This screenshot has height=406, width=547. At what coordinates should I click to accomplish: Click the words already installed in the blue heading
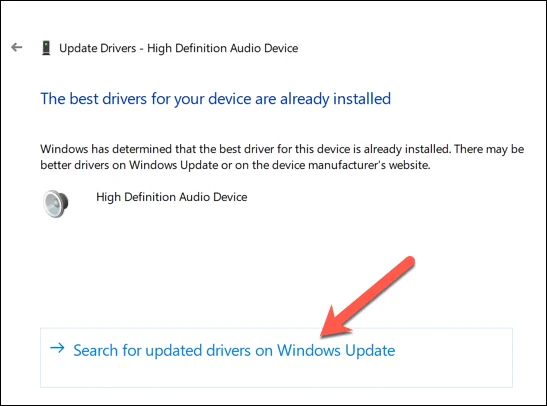335,99
